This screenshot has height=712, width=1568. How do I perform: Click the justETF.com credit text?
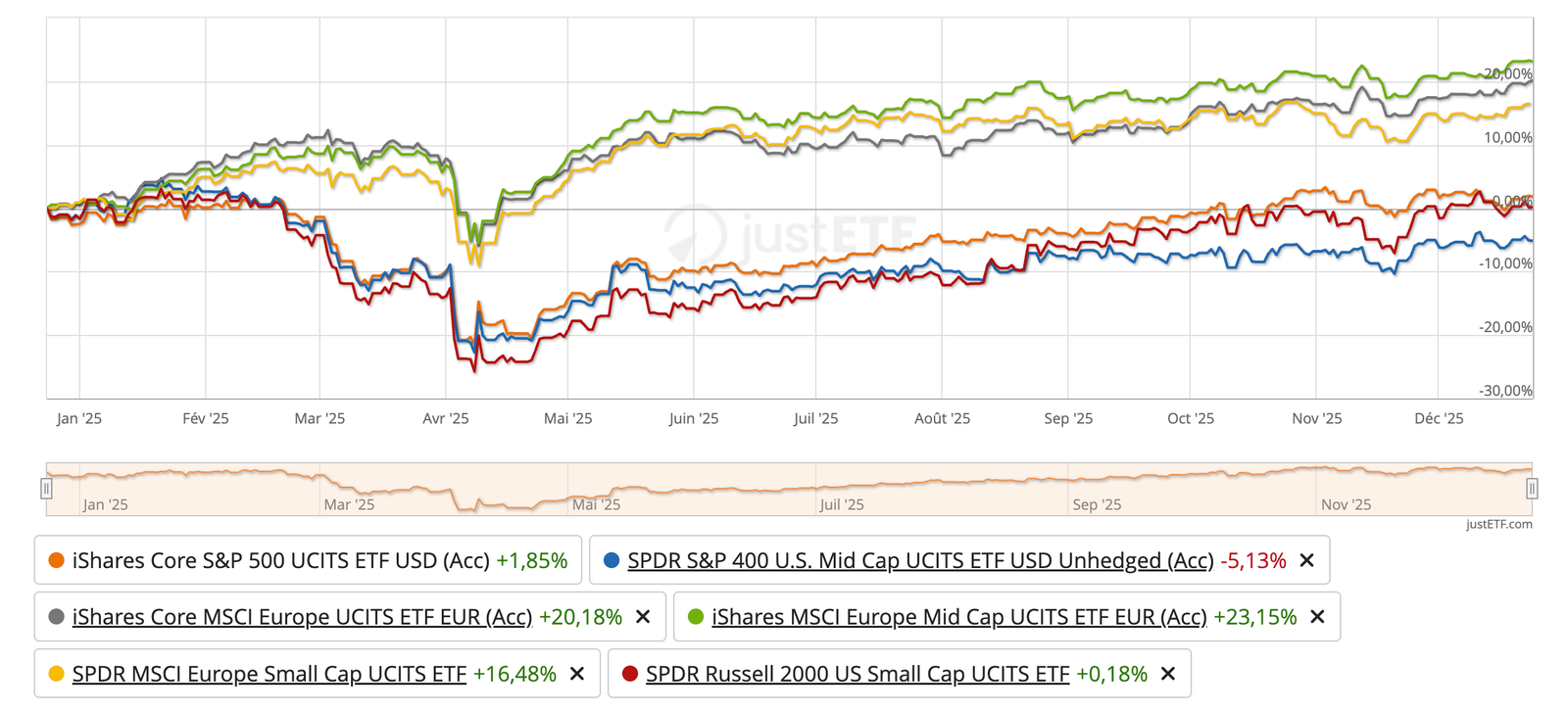[x=1498, y=524]
